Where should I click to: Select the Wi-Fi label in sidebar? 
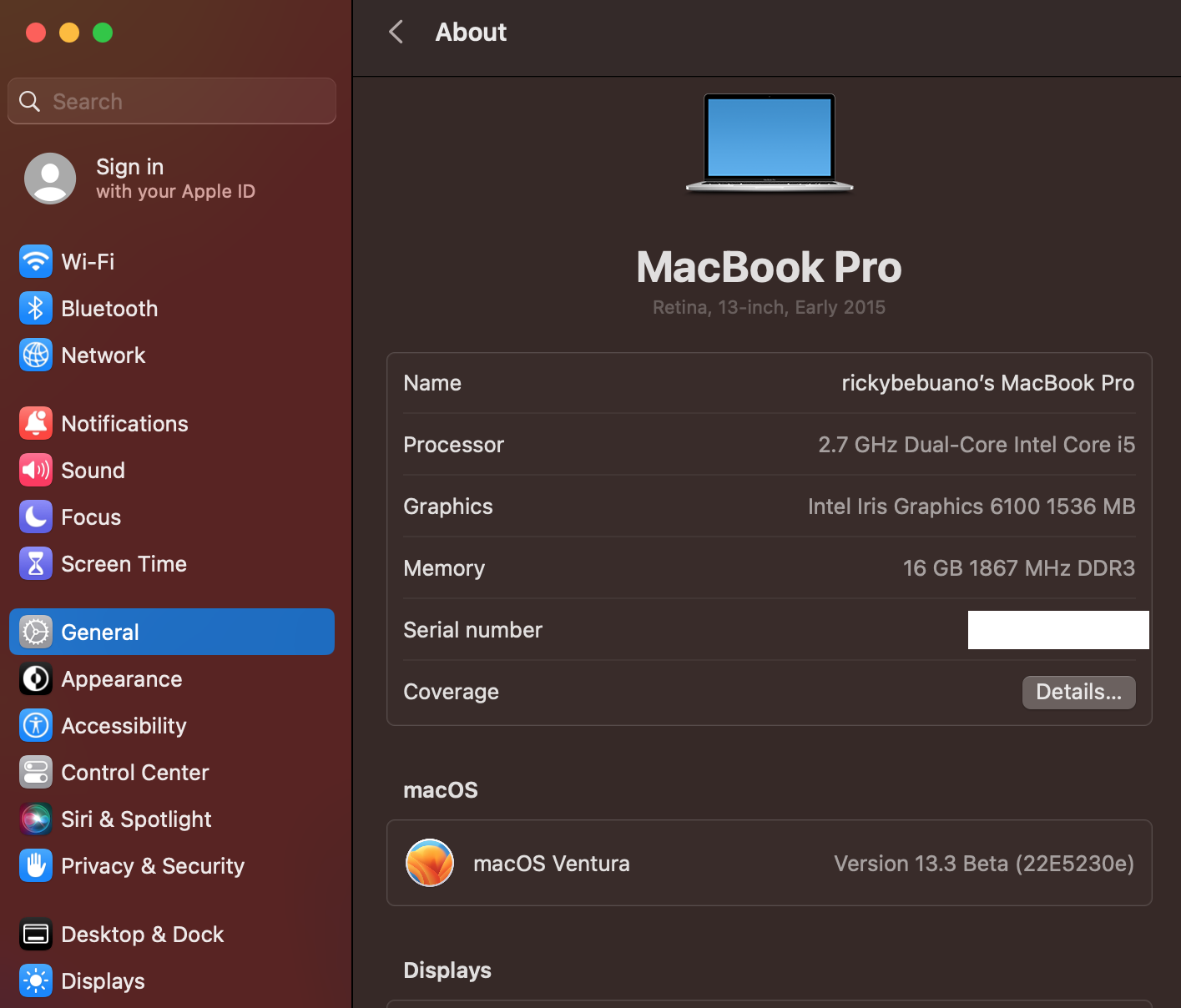pyautogui.click(x=88, y=261)
